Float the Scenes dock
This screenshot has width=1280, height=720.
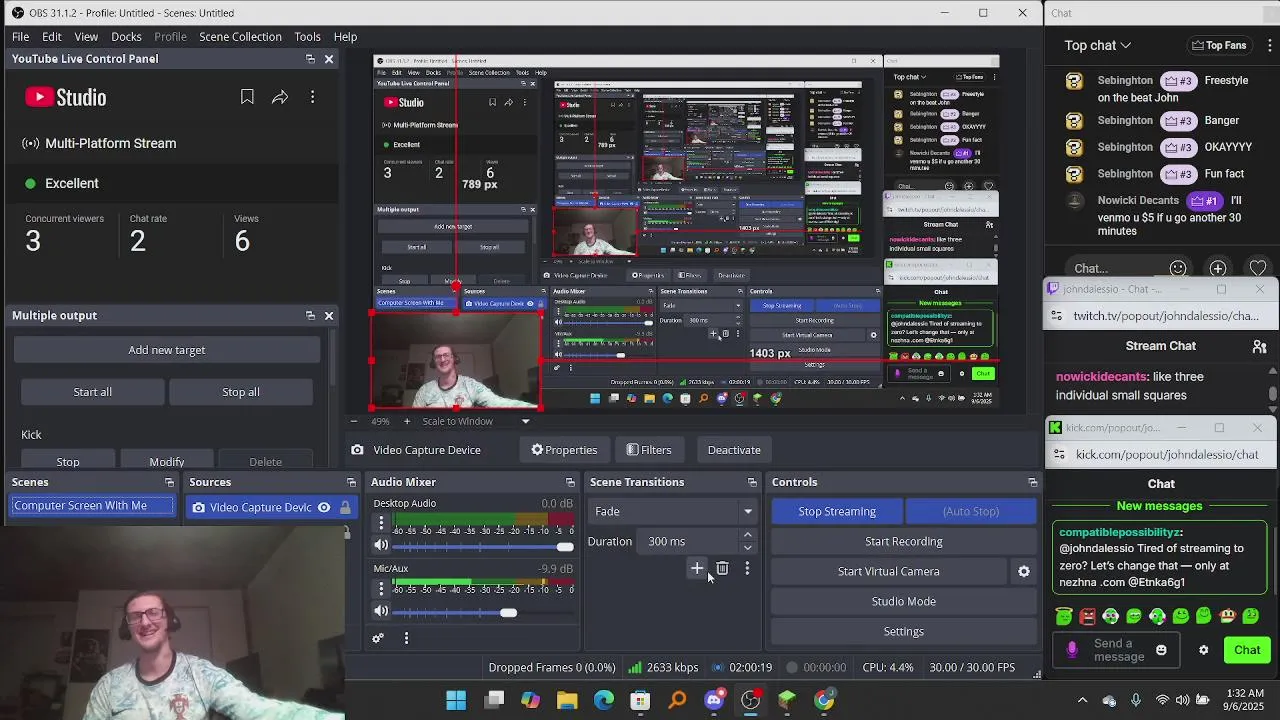[169, 482]
